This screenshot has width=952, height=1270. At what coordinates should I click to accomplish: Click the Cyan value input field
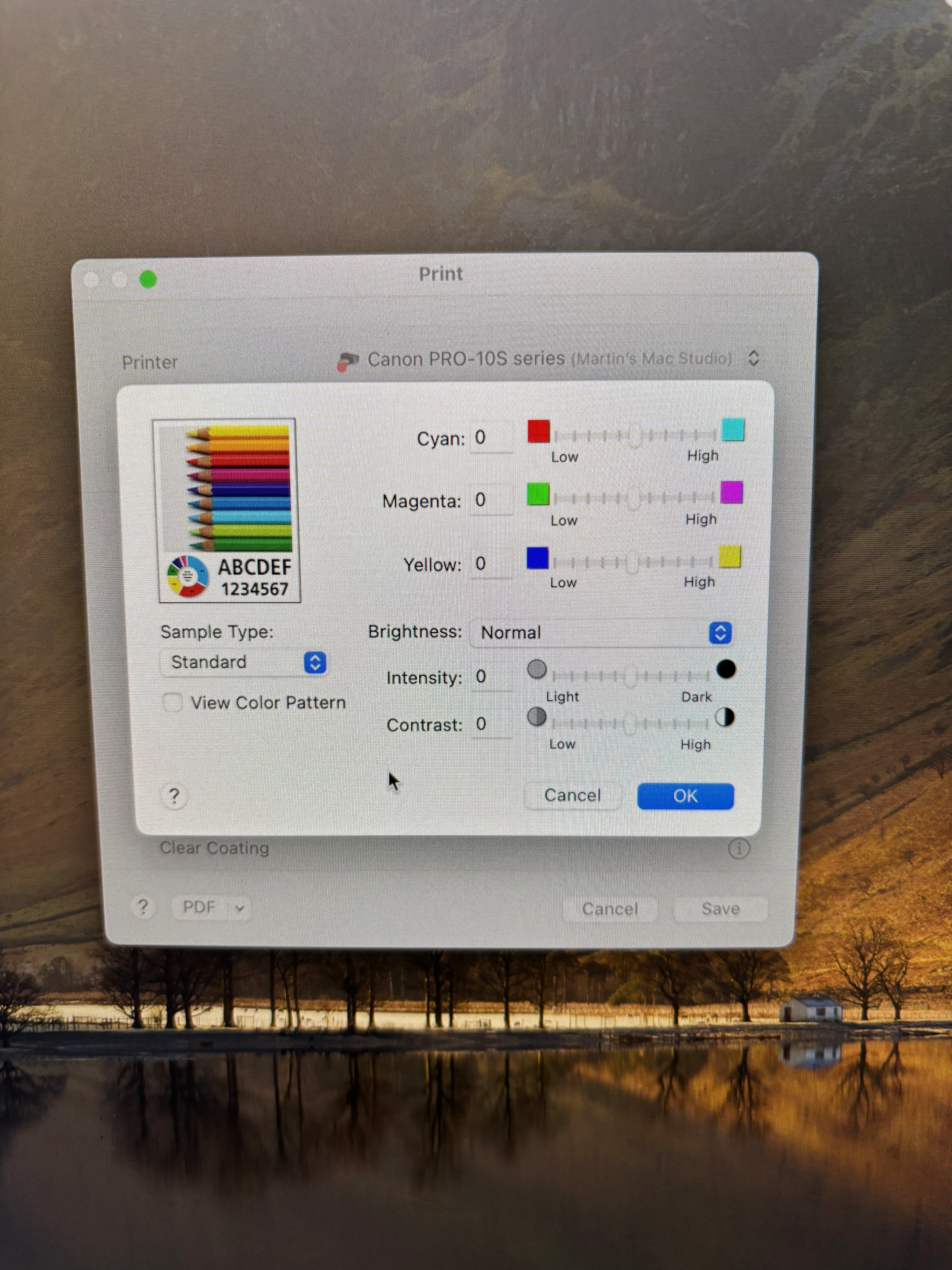pyautogui.click(x=491, y=438)
